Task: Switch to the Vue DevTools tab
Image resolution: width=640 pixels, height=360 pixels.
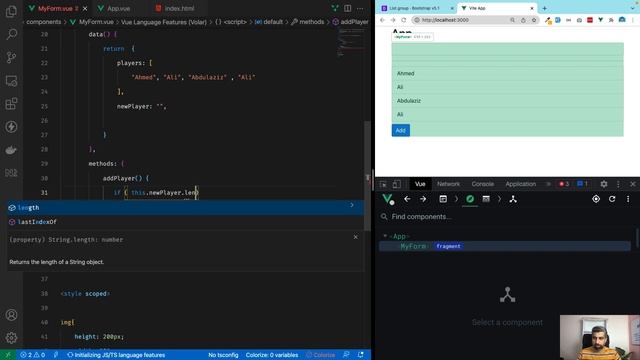Action: (x=420, y=184)
